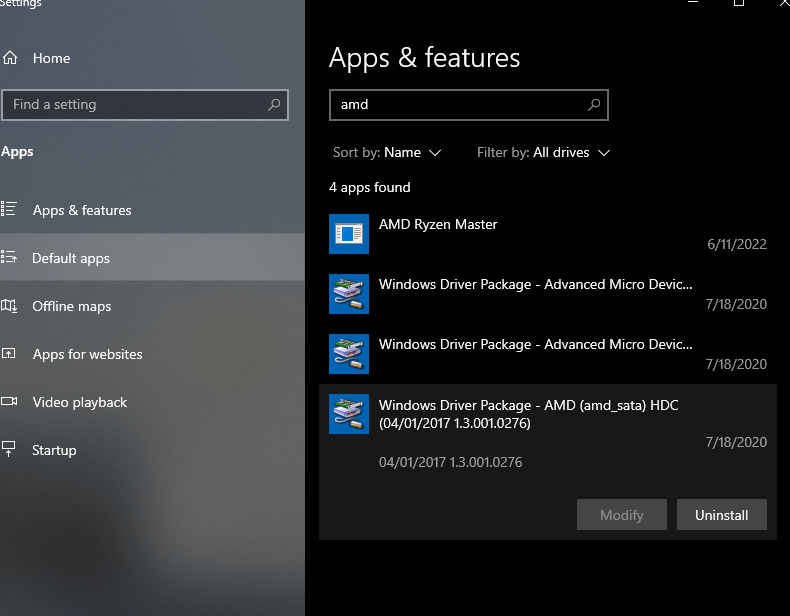Click the Apps & features page heading
Screen dimensions: 790x616
[x=424, y=57]
